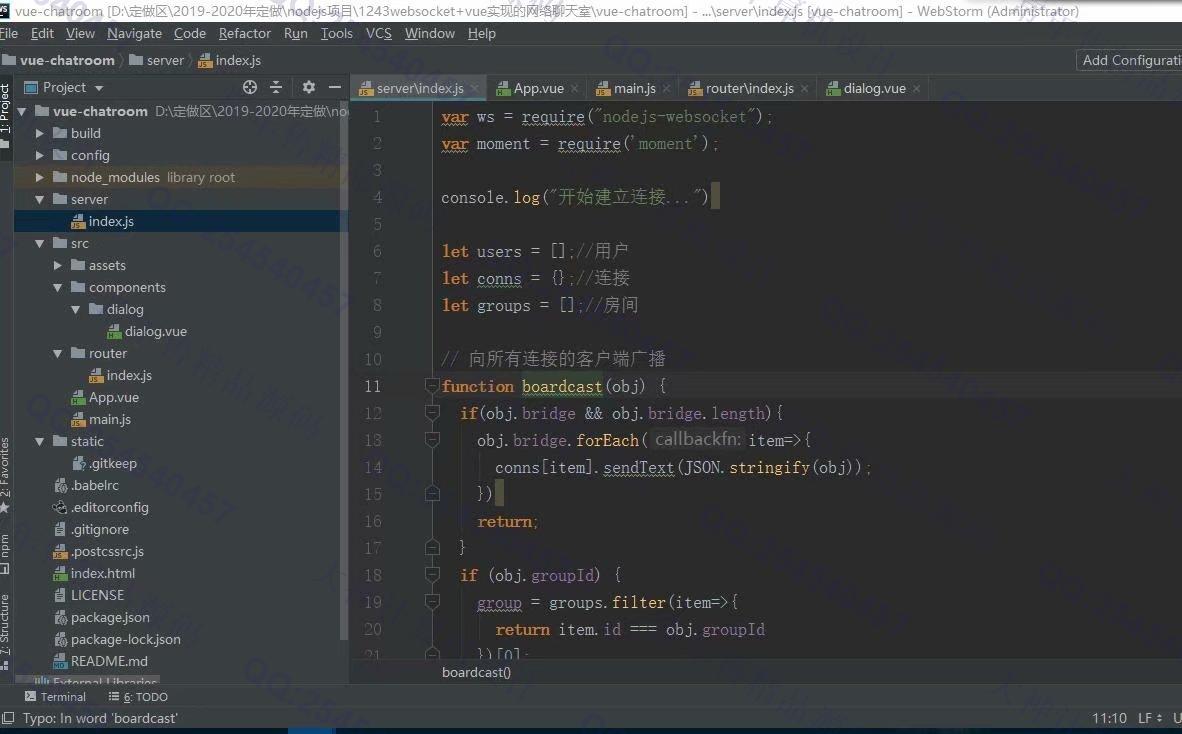Select main.js under src in tree
This screenshot has height=734, width=1182.
tap(110, 420)
